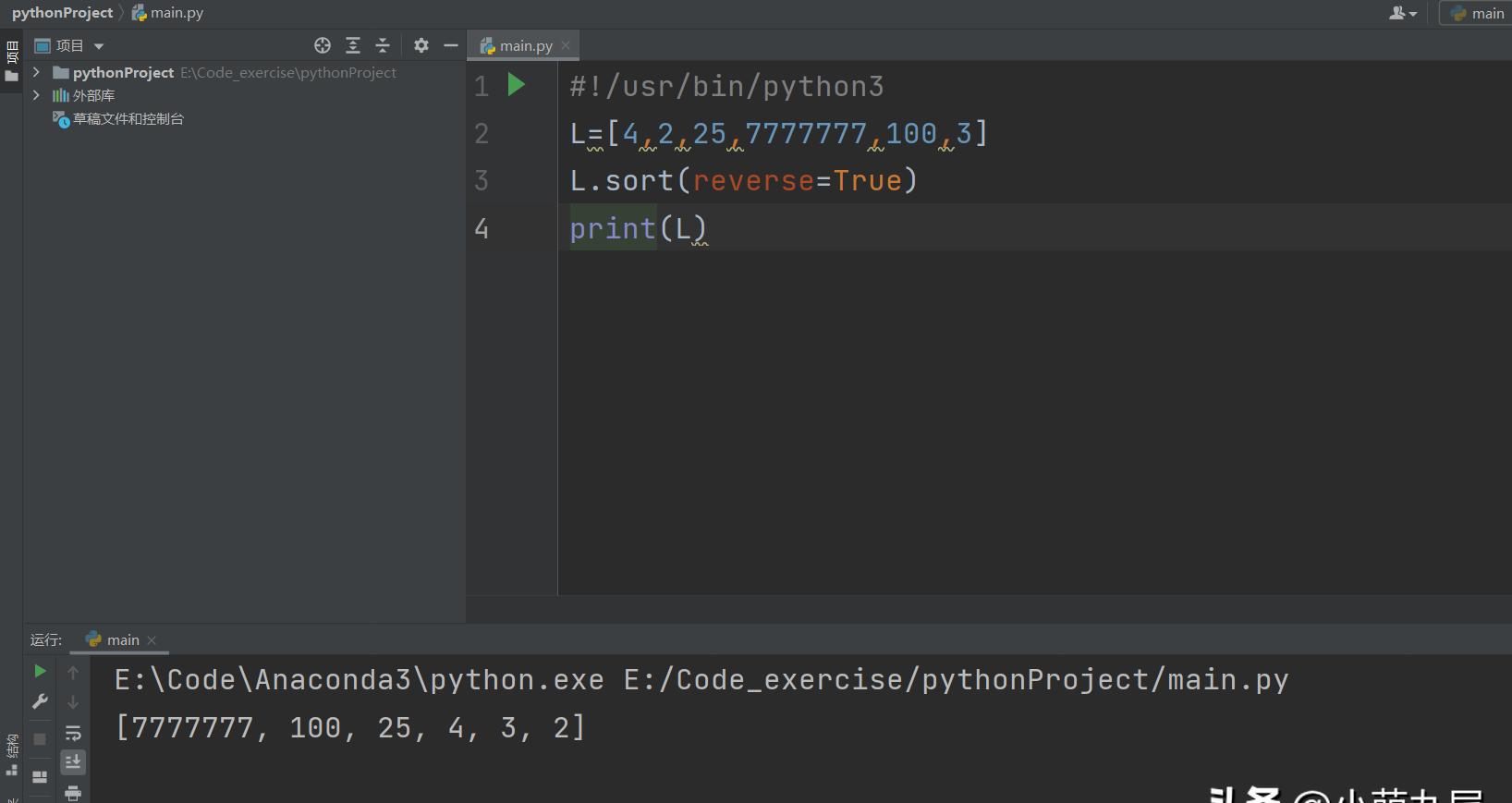The image size is (1512, 803).
Task: Close the main.py editor tab
Action: click(566, 45)
